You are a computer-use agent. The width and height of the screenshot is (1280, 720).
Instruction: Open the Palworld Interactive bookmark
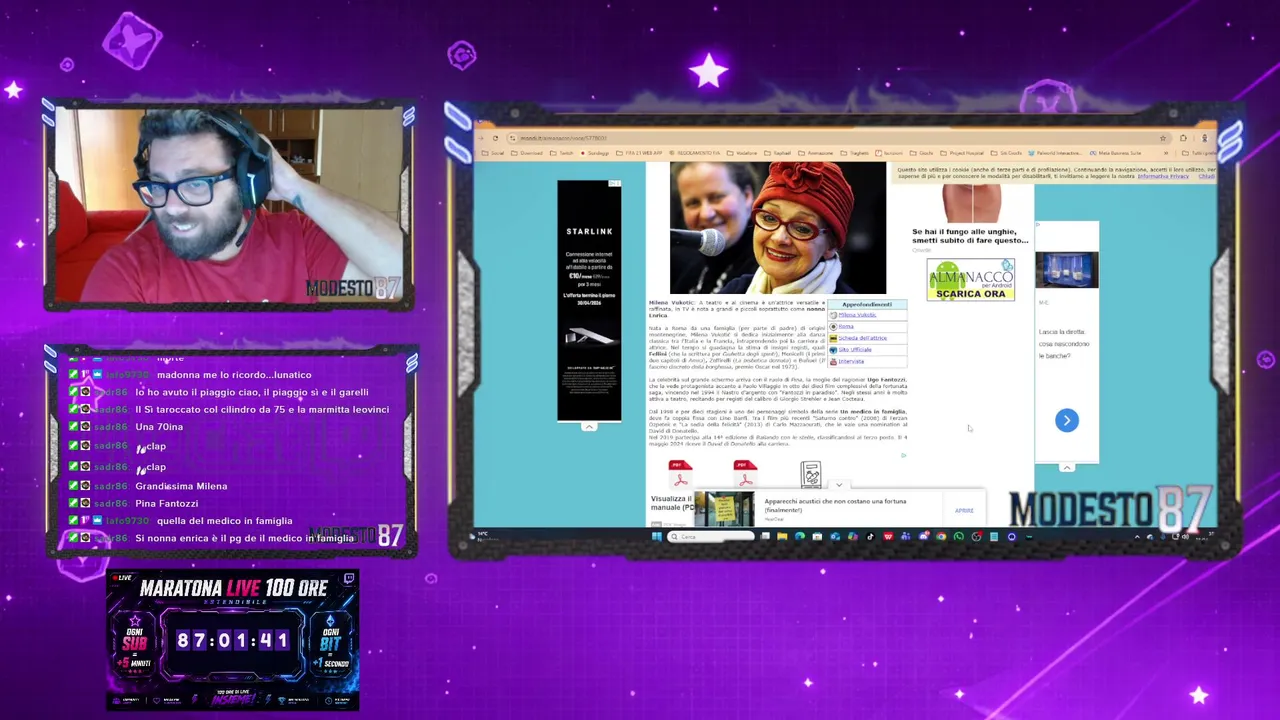pyautogui.click(x=1054, y=153)
